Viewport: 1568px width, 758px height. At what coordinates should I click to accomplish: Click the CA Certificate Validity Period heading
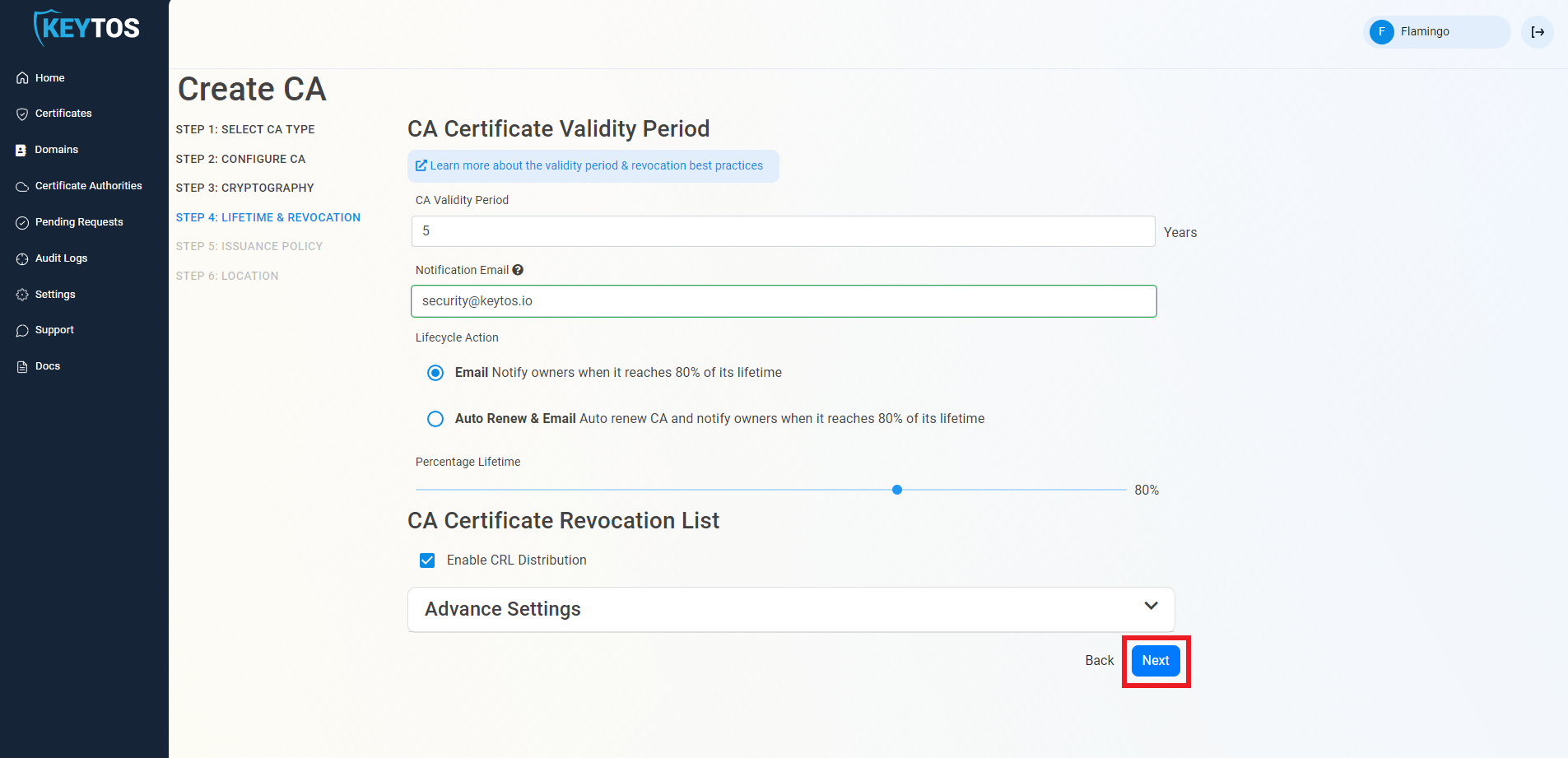(558, 129)
